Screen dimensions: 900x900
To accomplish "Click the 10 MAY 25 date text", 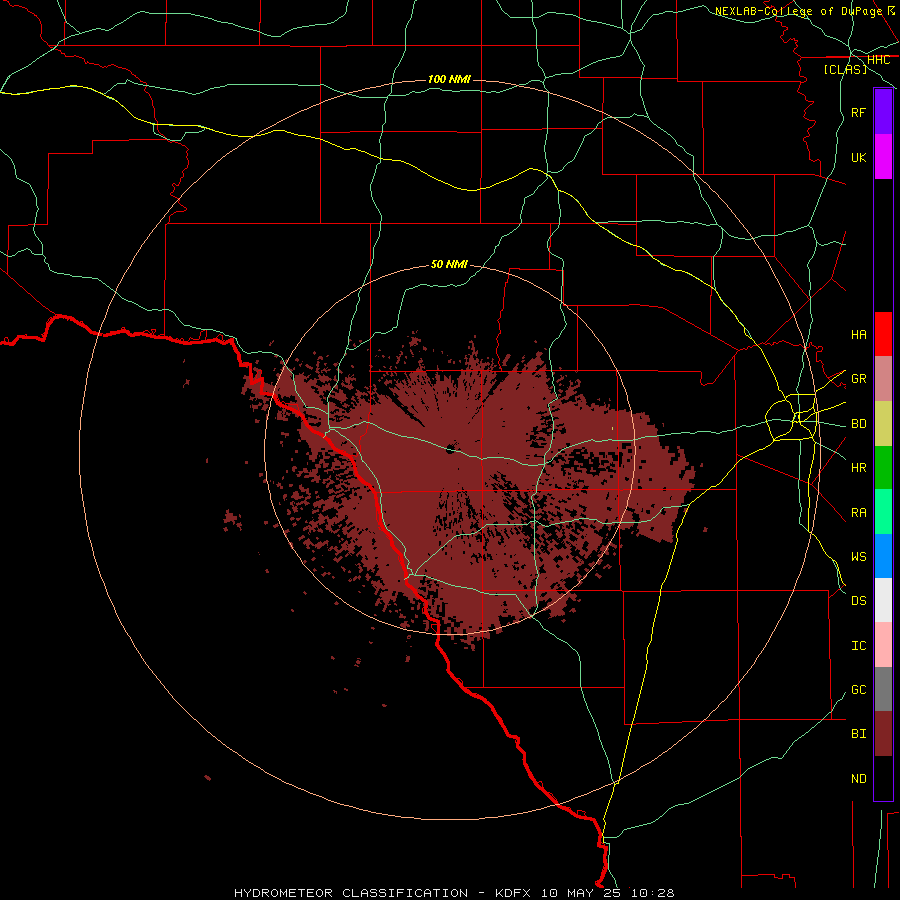I will [583, 893].
